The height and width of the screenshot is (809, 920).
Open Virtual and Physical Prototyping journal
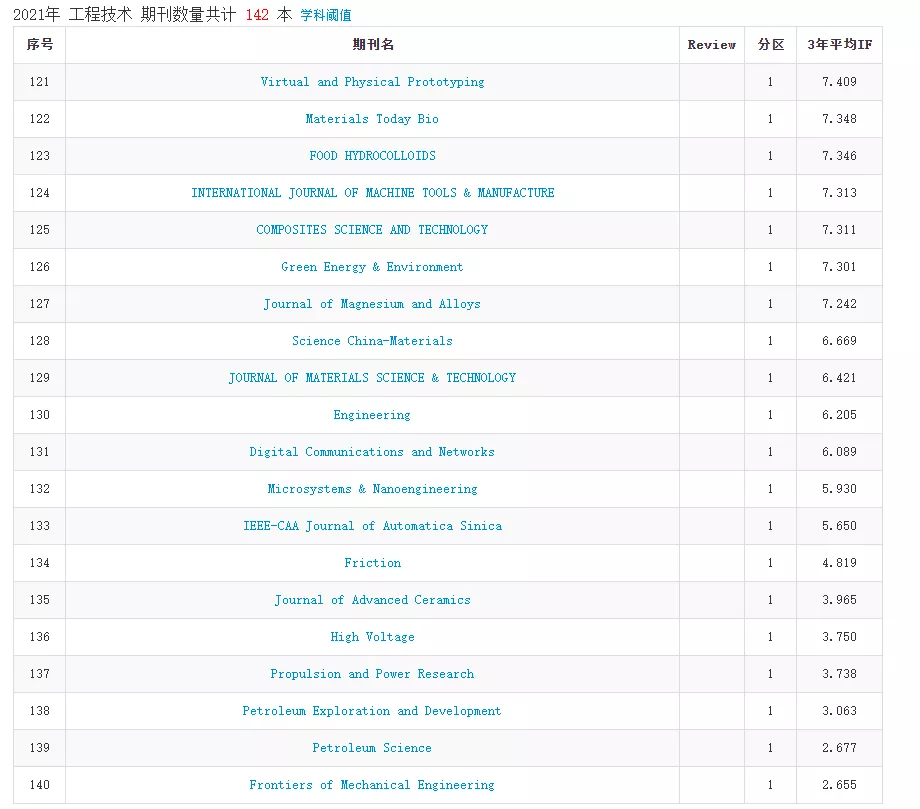coord(372,82)
